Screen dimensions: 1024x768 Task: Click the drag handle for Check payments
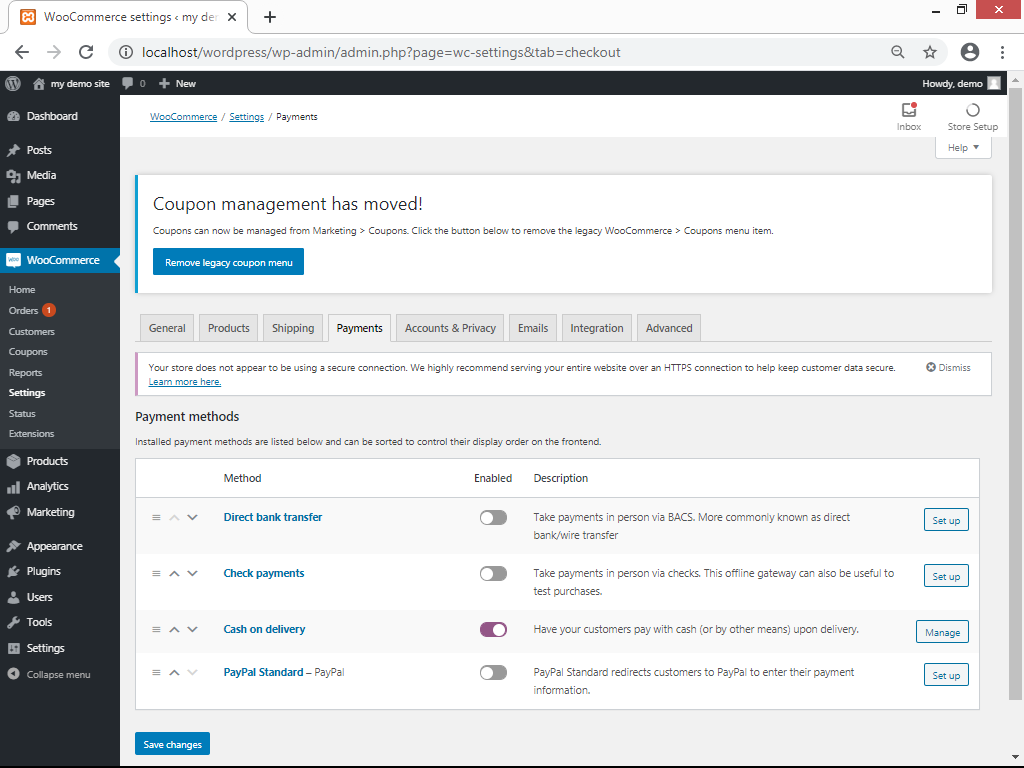(x=156, y=573)
